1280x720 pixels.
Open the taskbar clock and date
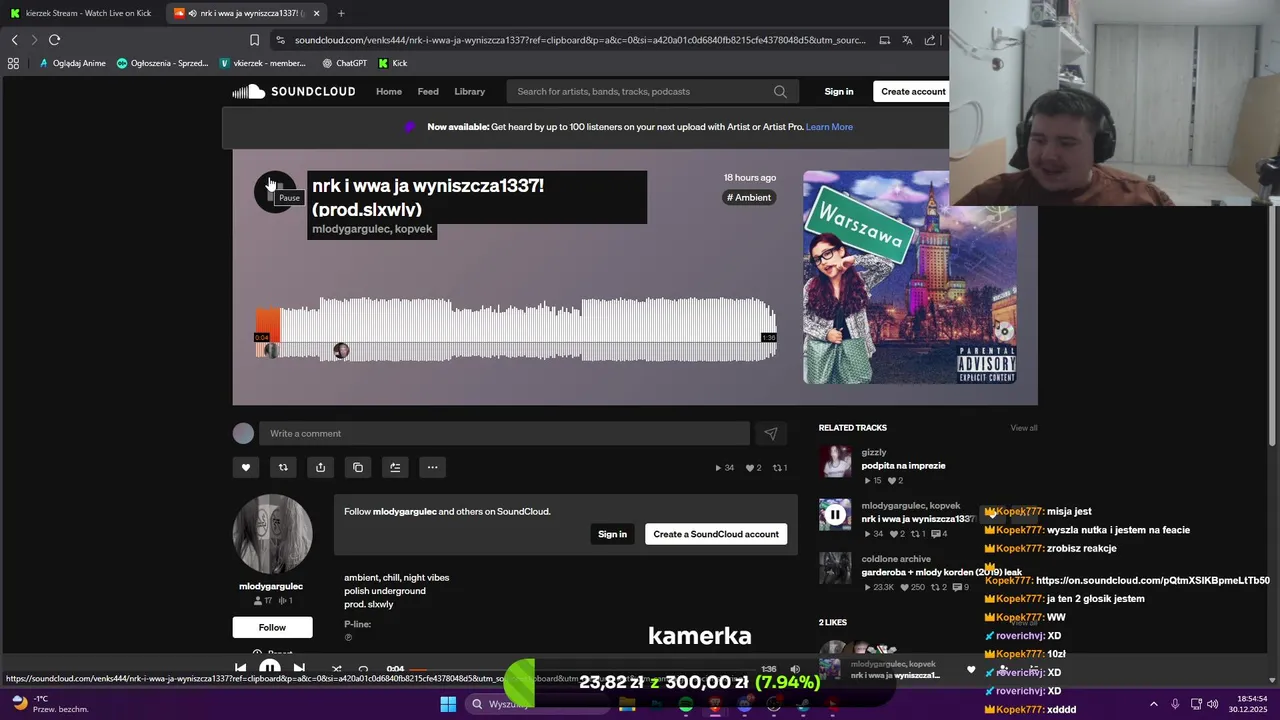1249,704
